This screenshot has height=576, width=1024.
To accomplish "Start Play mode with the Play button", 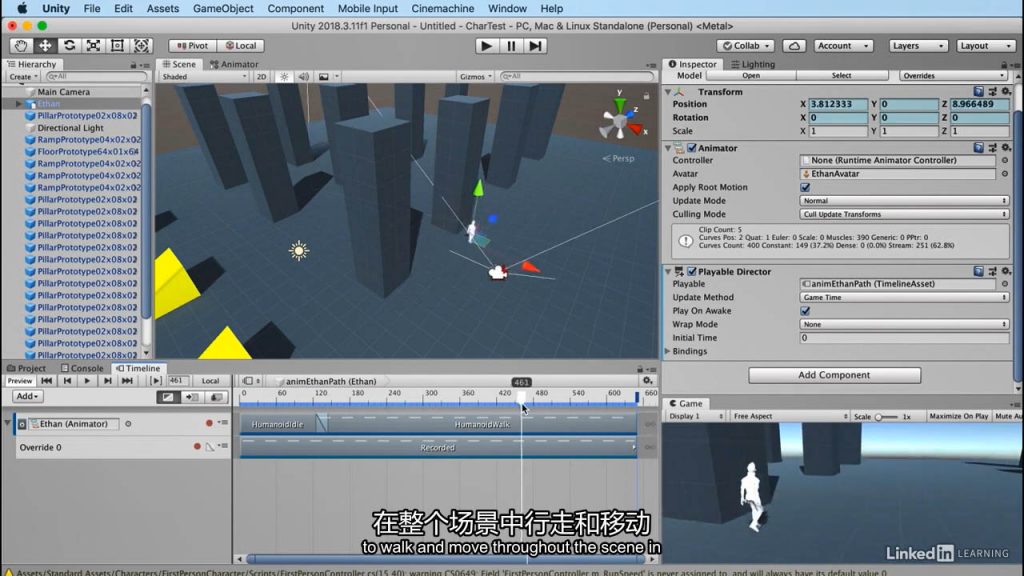I will [486, 46].
